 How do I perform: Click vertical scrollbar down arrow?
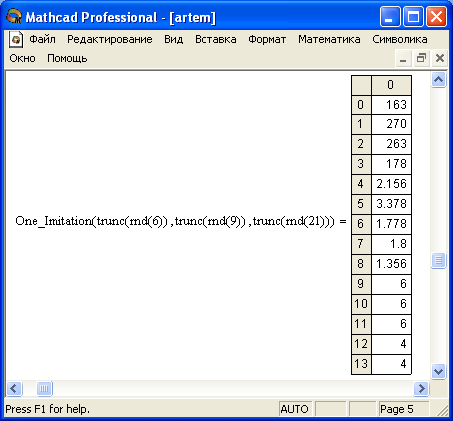click(x=438, y=371)
